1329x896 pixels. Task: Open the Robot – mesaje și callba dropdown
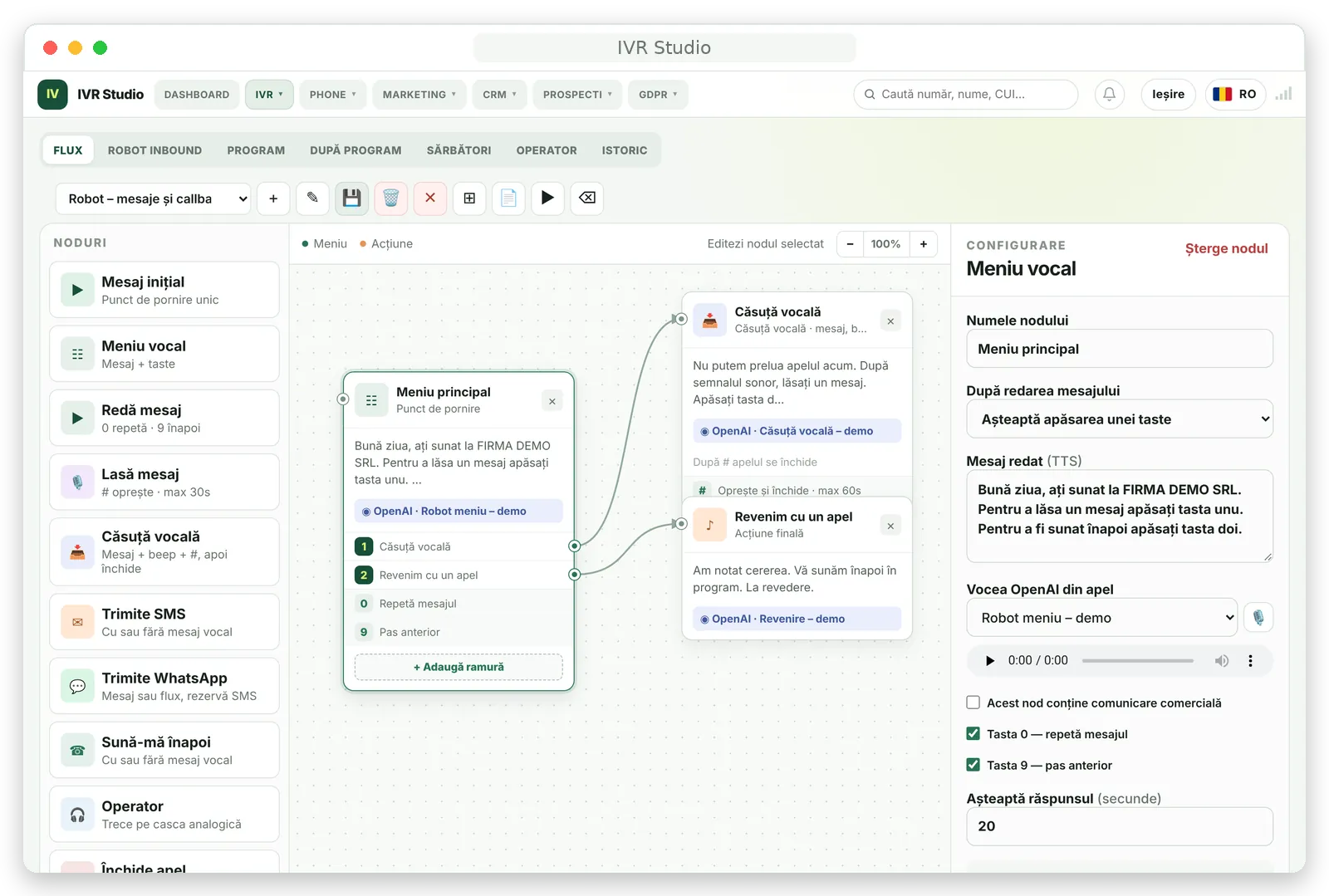coord(154,198)
